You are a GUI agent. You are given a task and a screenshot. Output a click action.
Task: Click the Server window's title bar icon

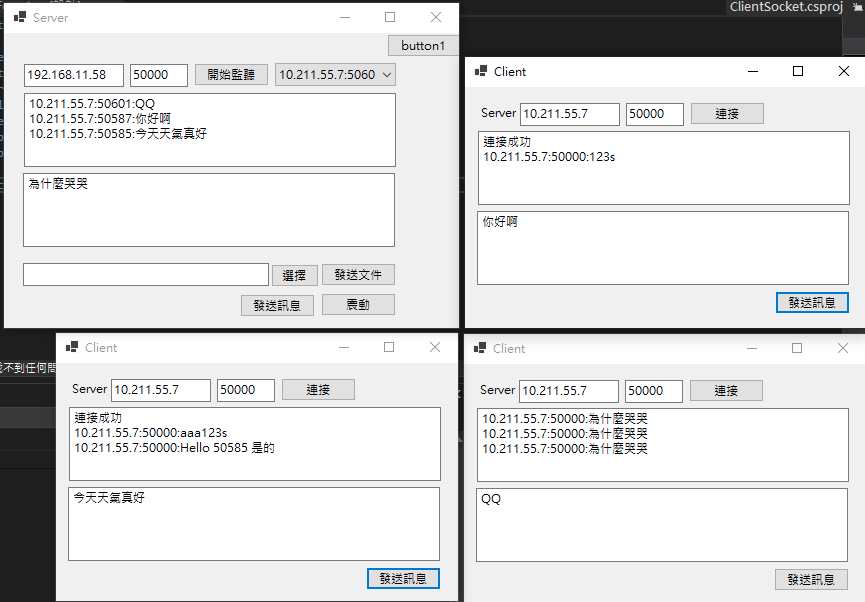(x=19, y=18)
